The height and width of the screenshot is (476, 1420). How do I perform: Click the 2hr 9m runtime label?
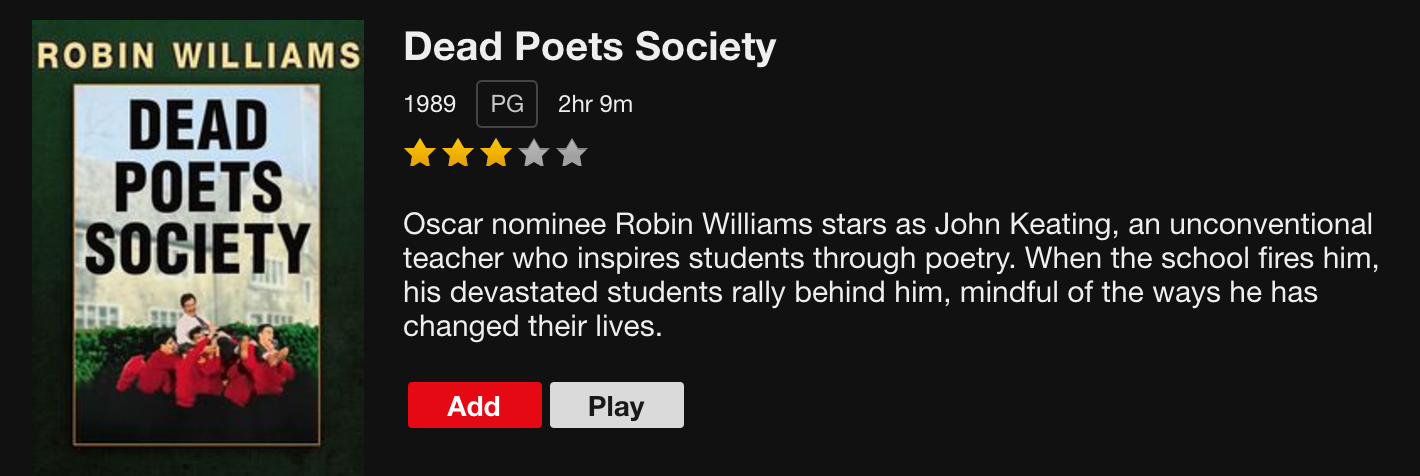[595, 104]
